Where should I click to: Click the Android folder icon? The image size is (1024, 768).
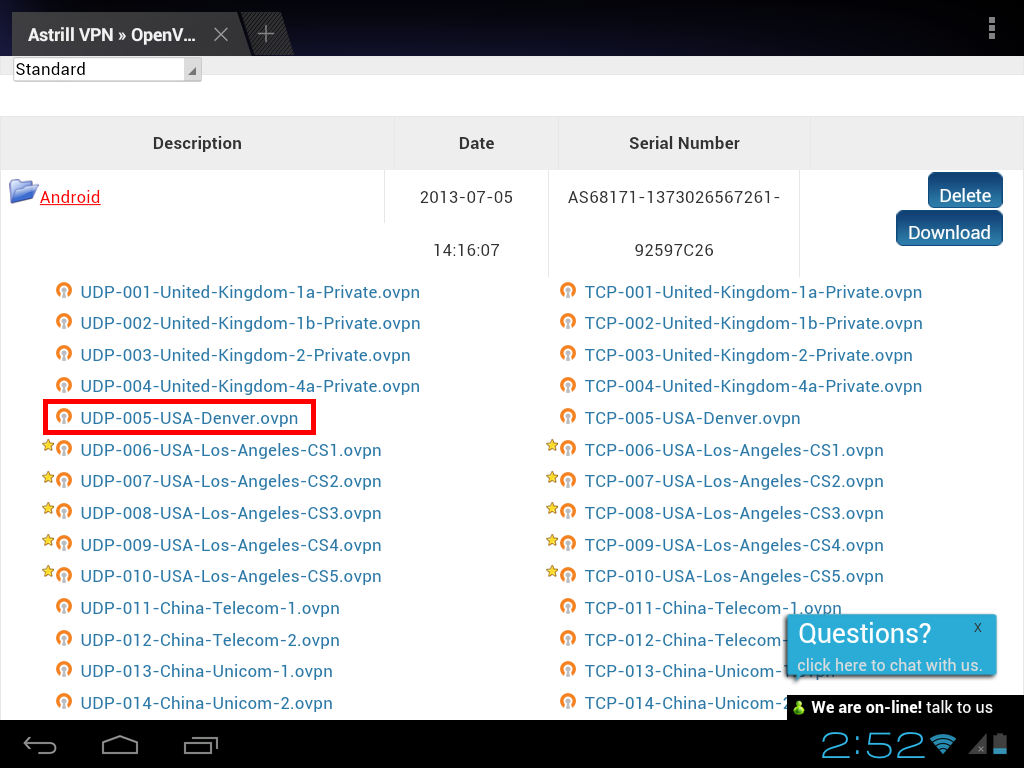tap(23, 191)
